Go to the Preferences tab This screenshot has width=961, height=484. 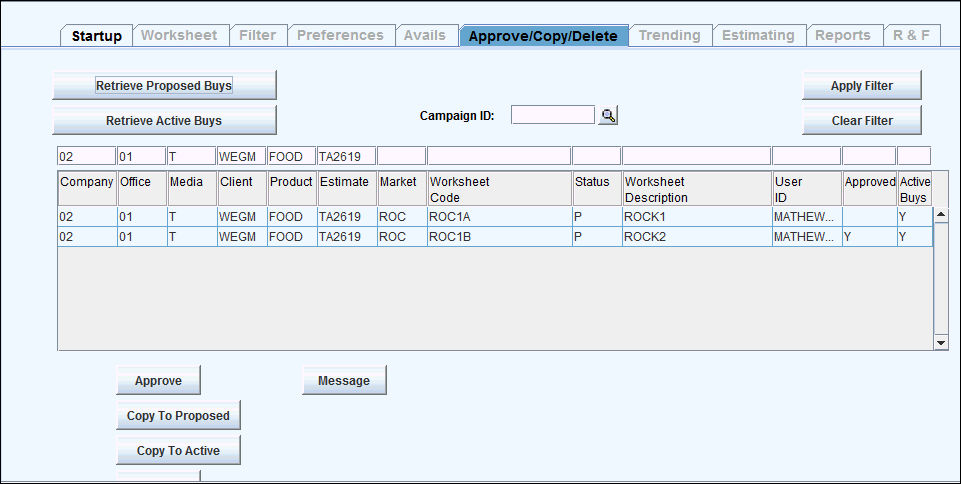click(340, 35)
